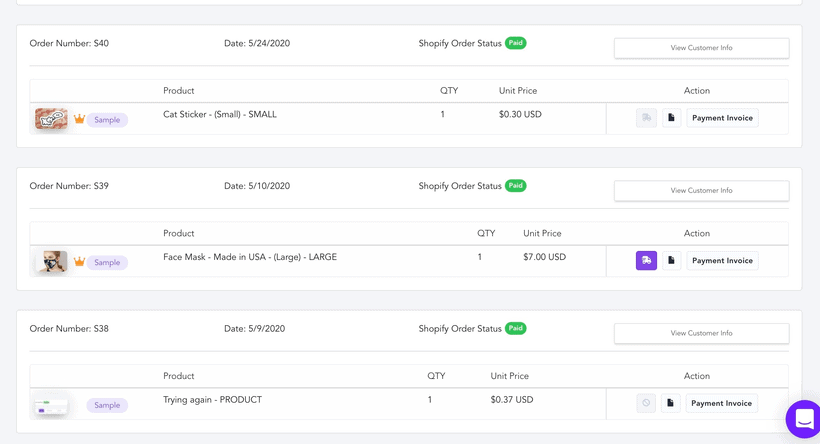Open Payment Invoice for Face Mask order

(x=722, y=260)
